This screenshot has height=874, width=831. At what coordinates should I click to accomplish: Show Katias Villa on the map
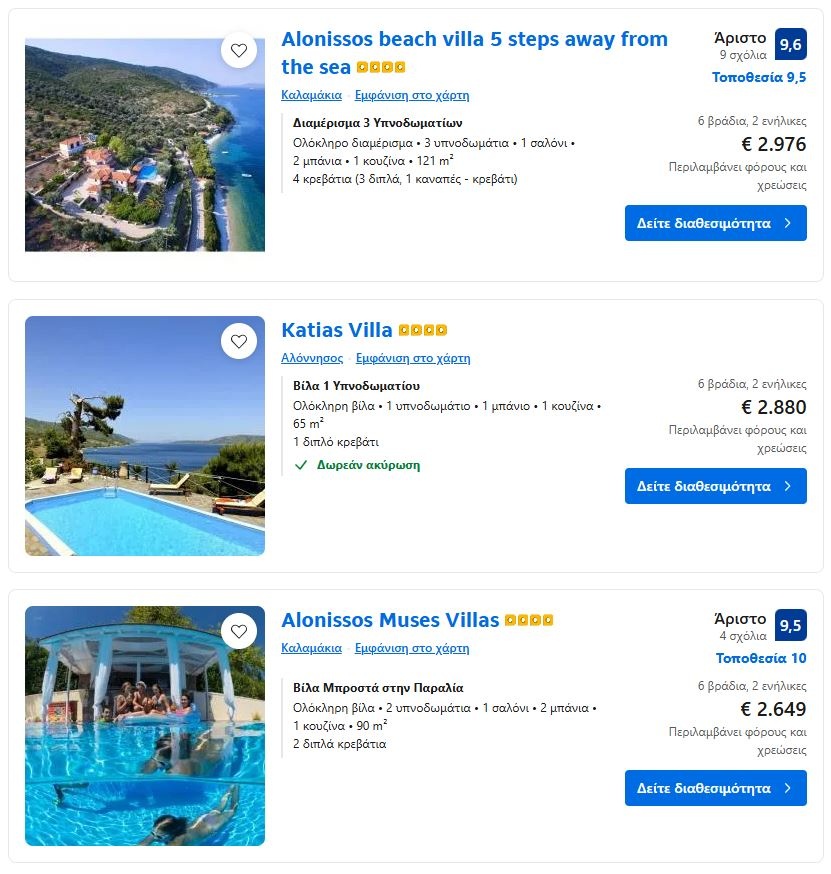[412, 358]
